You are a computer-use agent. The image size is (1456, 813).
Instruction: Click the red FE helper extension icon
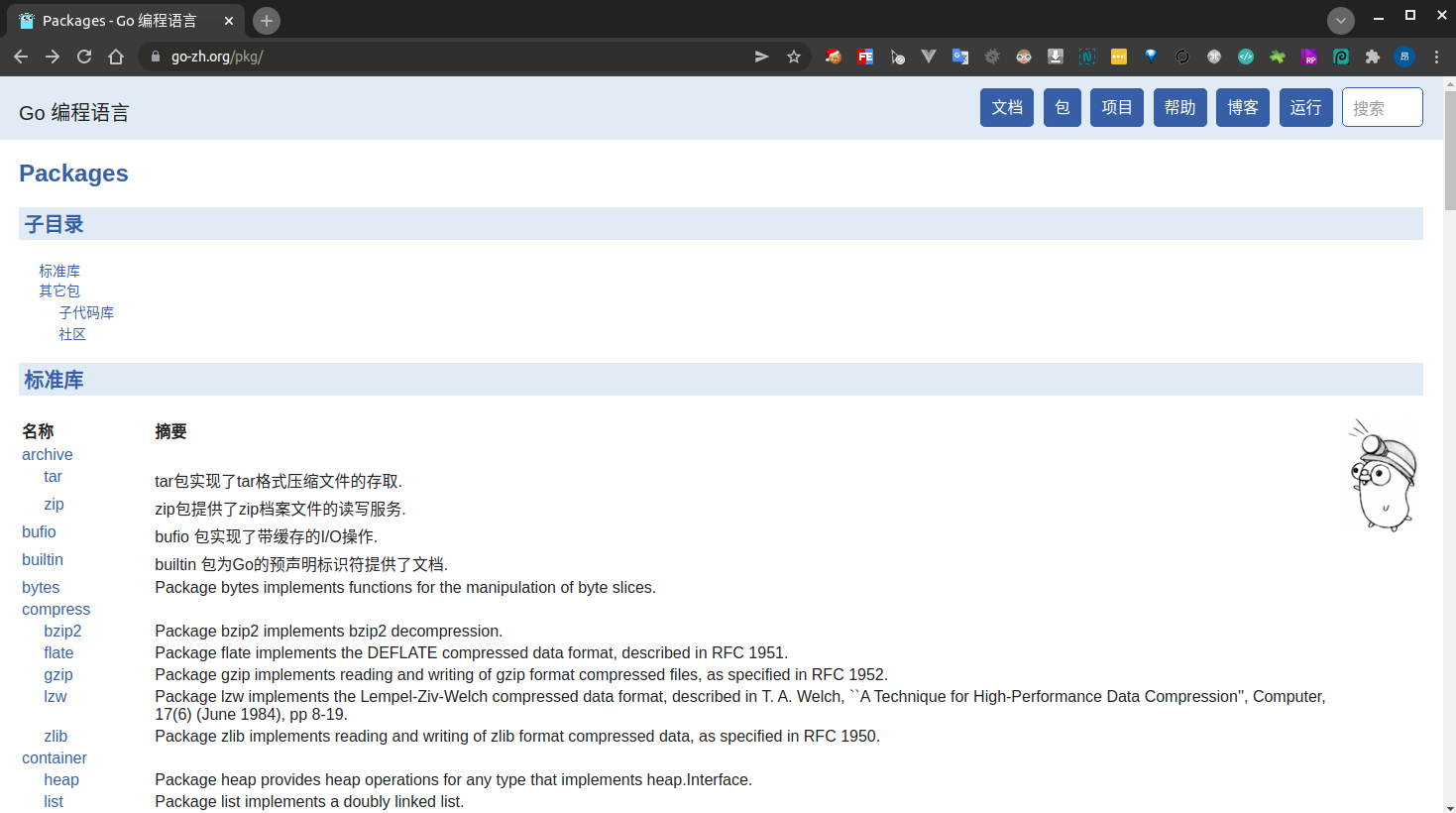pyautogui.click(x=865, y=57)
